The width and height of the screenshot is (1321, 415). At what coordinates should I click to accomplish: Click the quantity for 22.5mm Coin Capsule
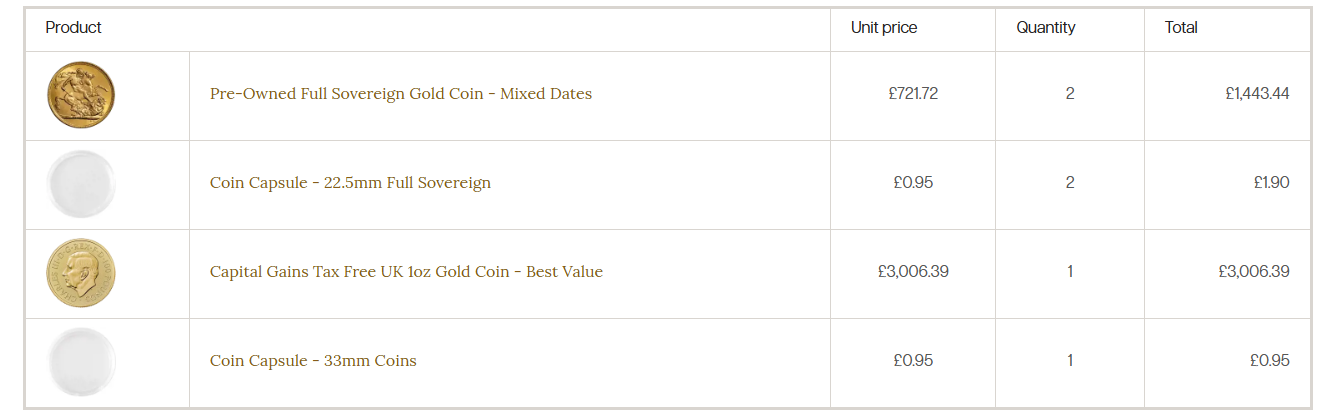(x=1070, y=183)
